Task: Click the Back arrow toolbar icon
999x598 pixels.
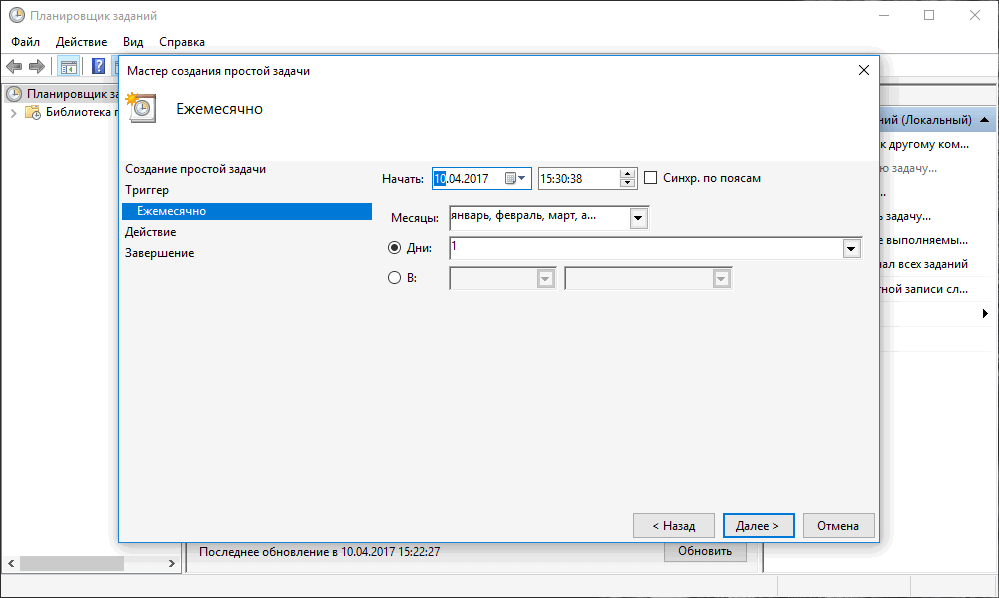Action: pos(14,66)
